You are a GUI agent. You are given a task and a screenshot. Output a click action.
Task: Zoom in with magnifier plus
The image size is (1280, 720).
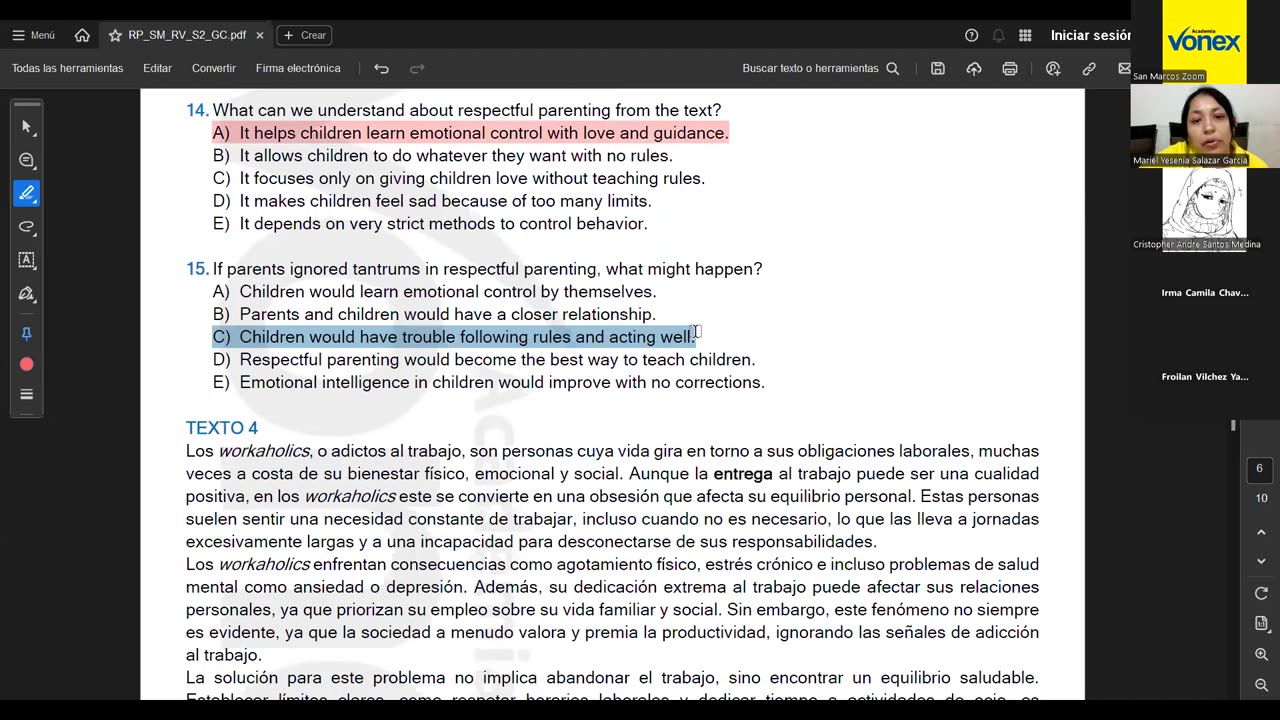tap(1261, 654)
